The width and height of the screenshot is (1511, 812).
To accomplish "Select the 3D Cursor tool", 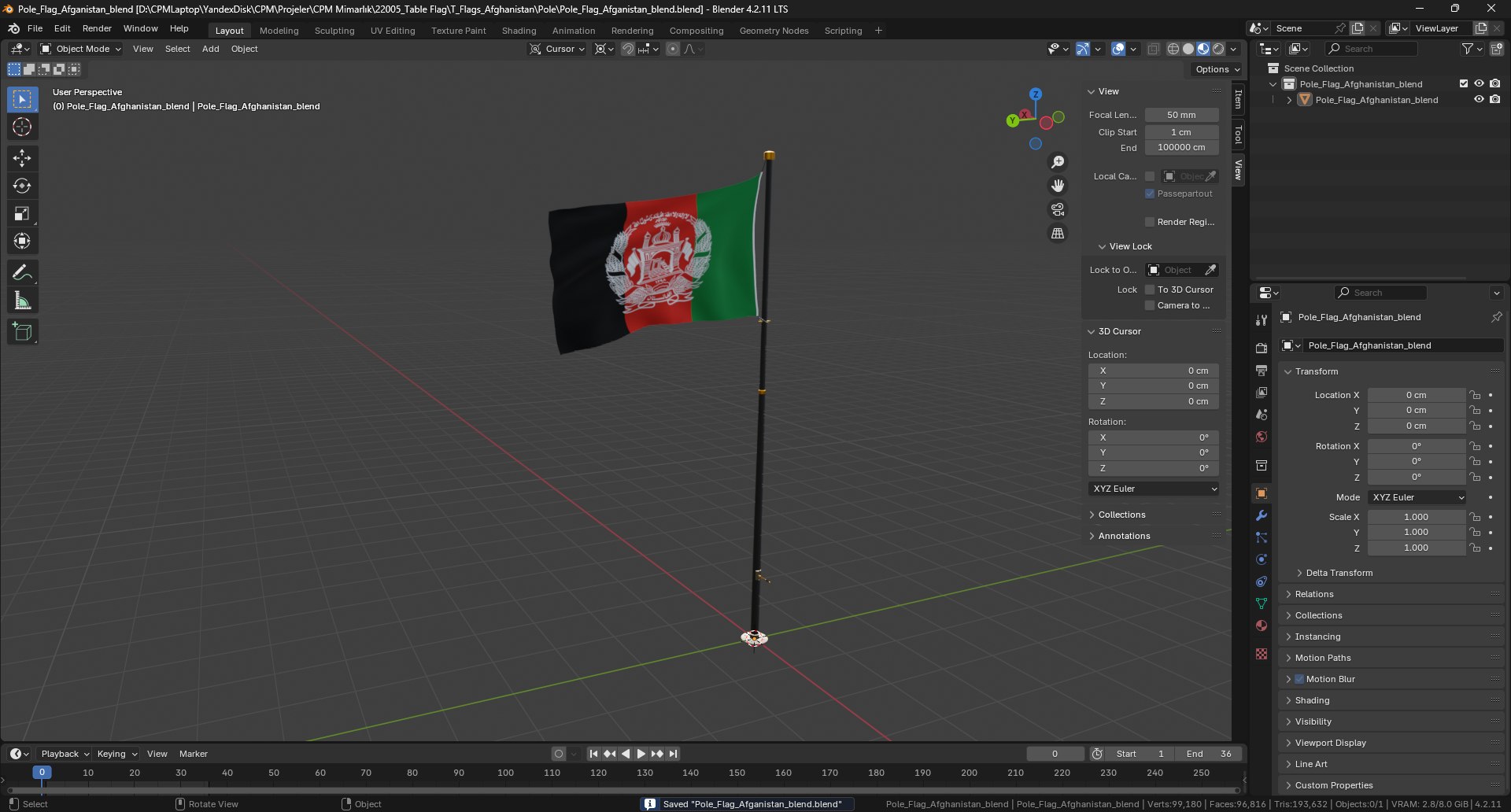I will [22, 127].
